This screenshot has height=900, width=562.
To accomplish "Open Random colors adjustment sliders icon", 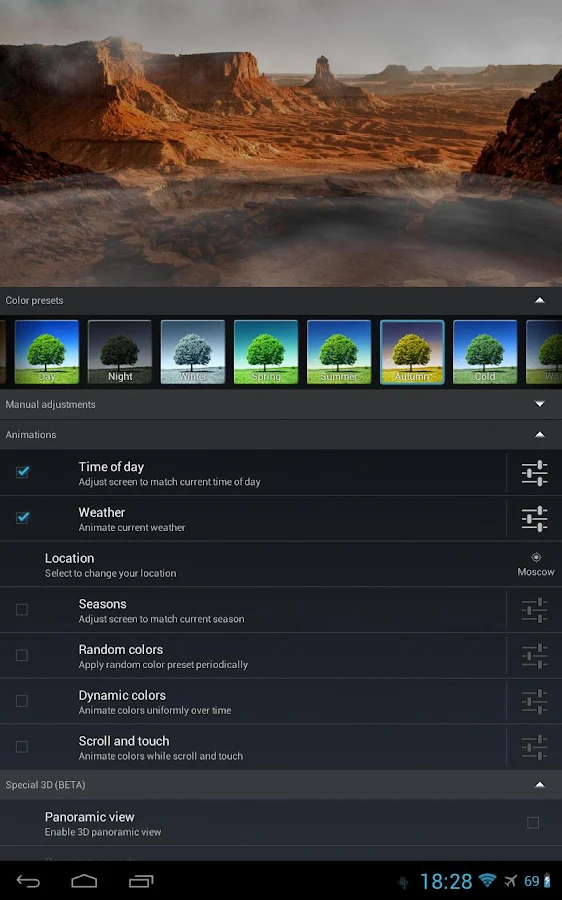I will [x=534, y=656].
